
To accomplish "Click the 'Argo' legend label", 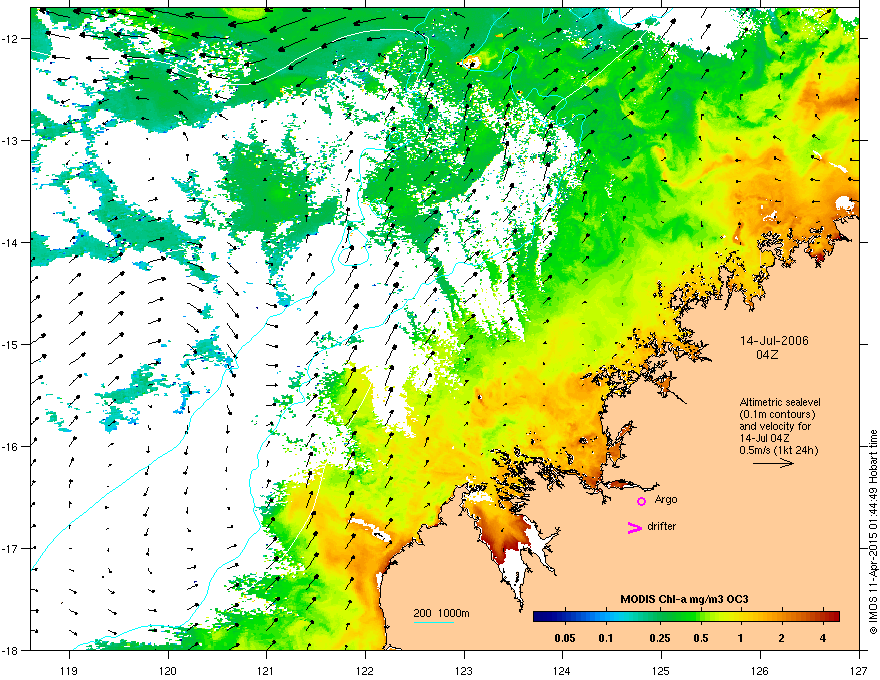I will coord(666,499).
